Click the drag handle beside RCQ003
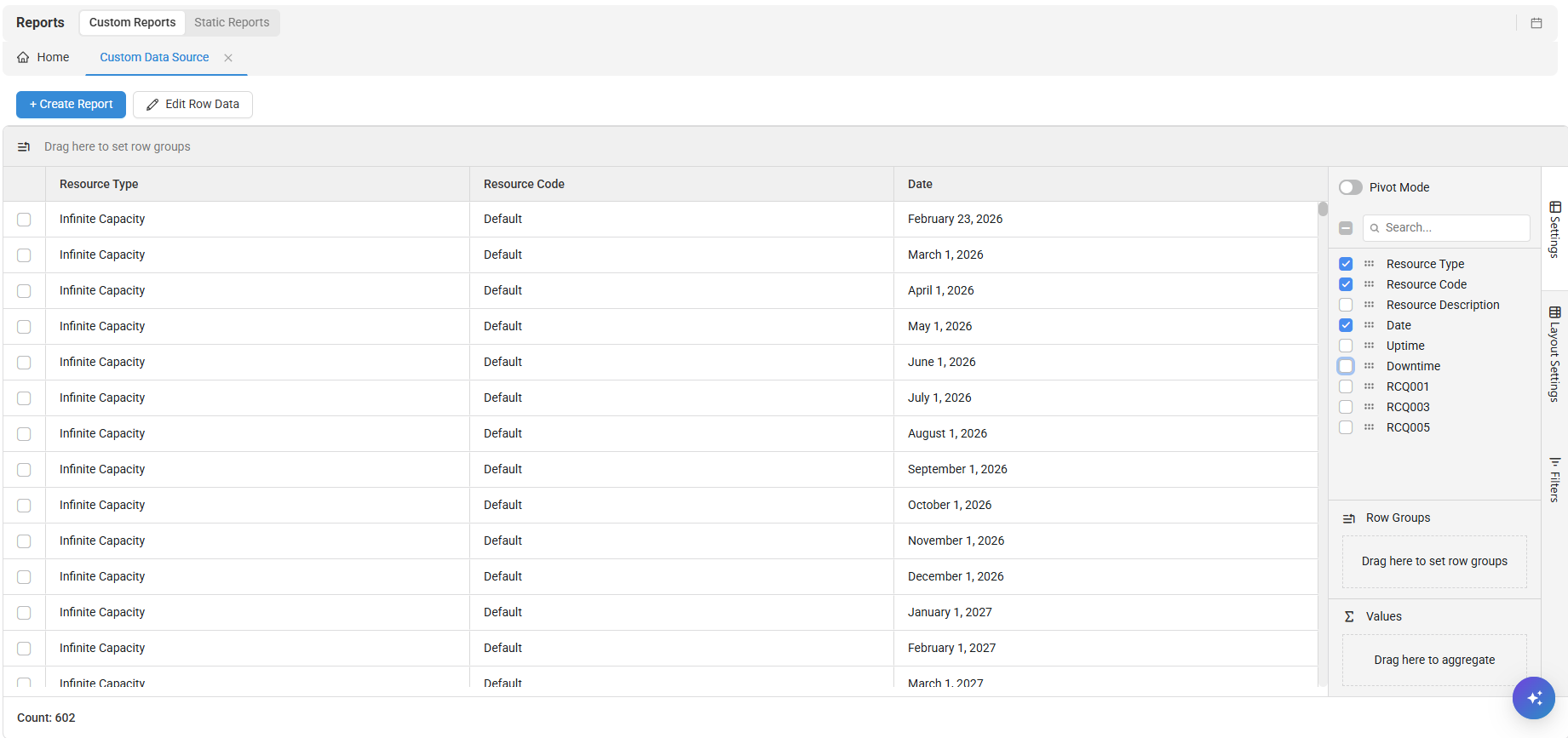Viewport: 1568px width, 738px height. click(1369, 407)
